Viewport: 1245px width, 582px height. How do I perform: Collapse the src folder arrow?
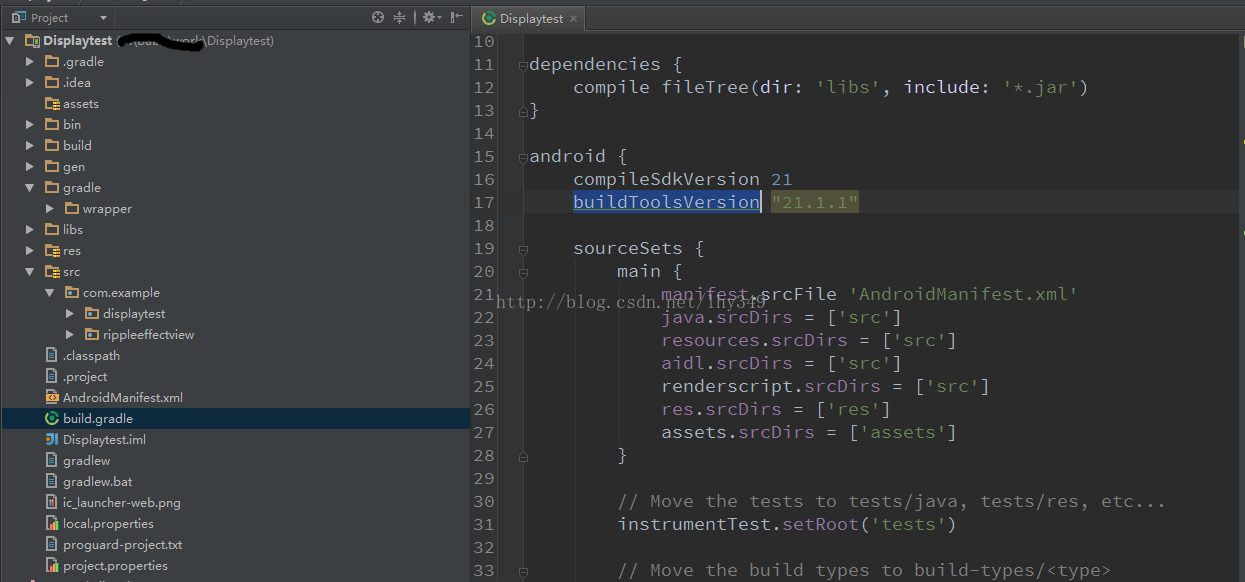tap(30, 272)
